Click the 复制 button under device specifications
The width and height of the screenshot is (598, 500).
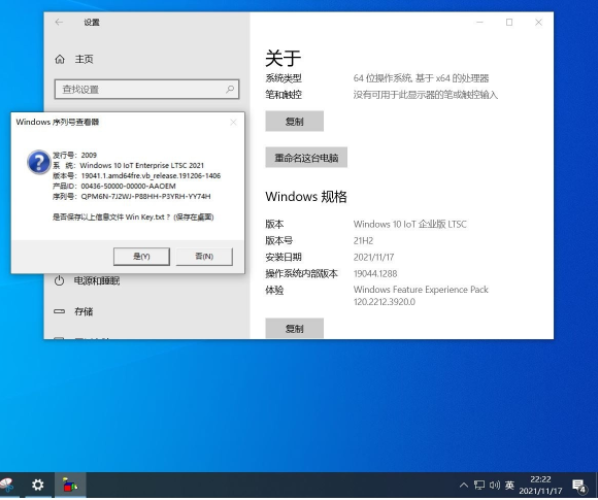point(294,121)
